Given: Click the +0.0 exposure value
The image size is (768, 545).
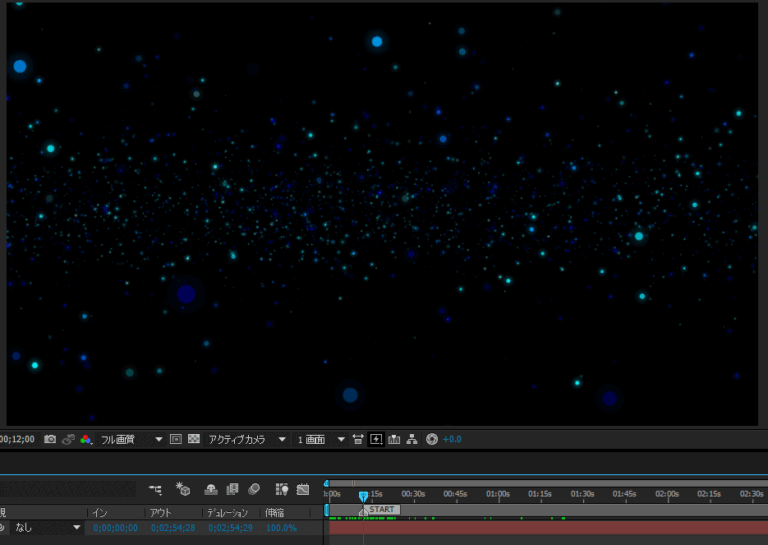Looking at the screenshot, I should 452,439.
